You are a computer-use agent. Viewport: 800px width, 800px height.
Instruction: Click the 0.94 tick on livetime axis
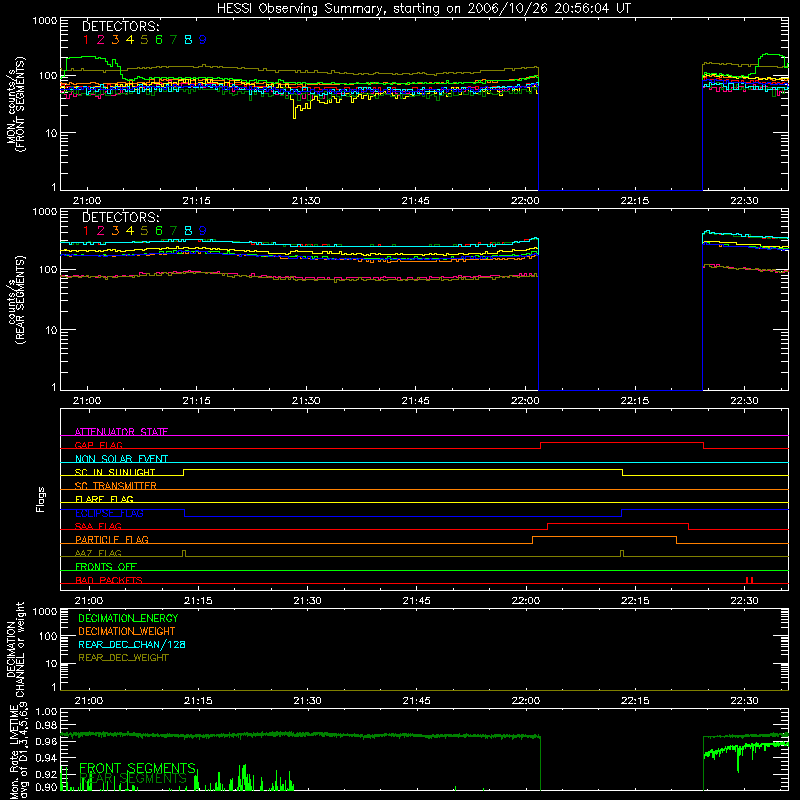click(x=46, y=757)
